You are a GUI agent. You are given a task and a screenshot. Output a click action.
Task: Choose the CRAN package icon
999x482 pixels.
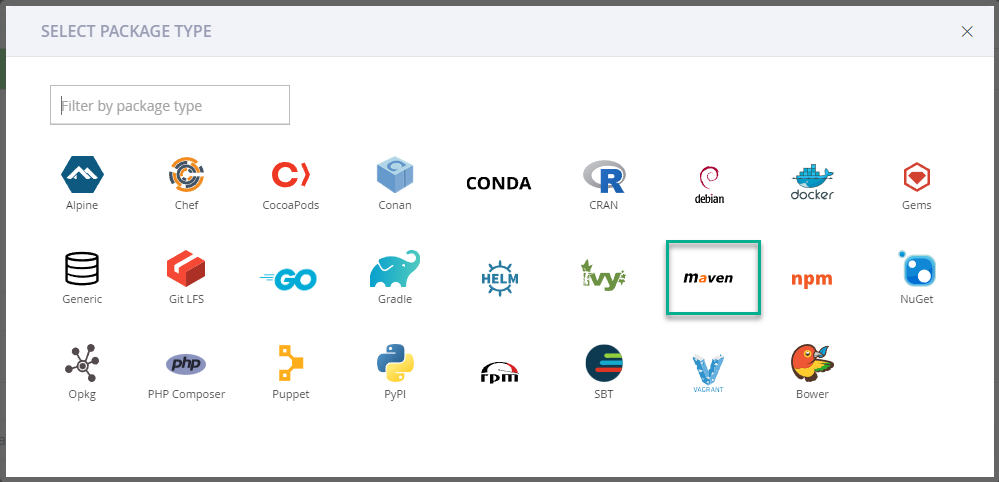pos(603,183)
